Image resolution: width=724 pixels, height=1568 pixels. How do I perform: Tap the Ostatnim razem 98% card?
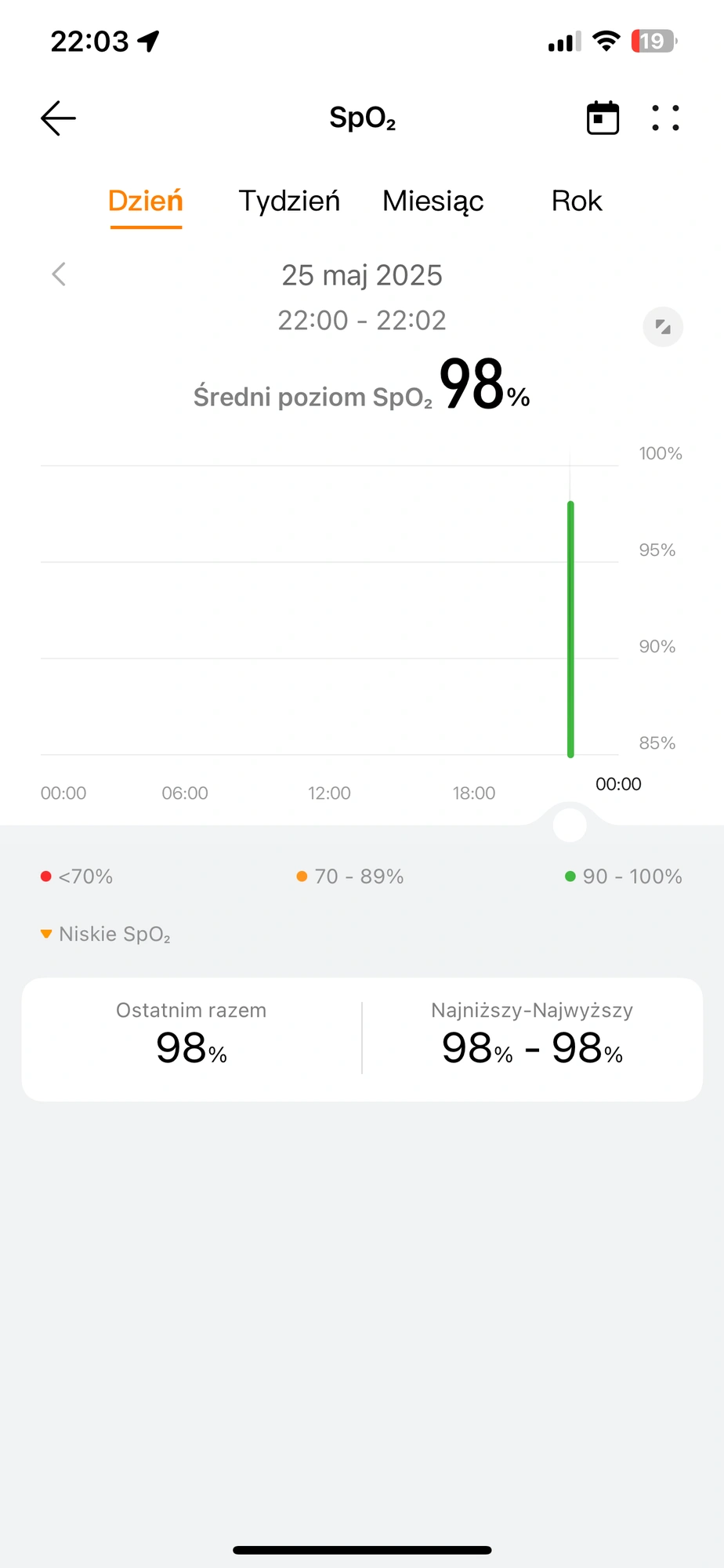point(191,1037)
